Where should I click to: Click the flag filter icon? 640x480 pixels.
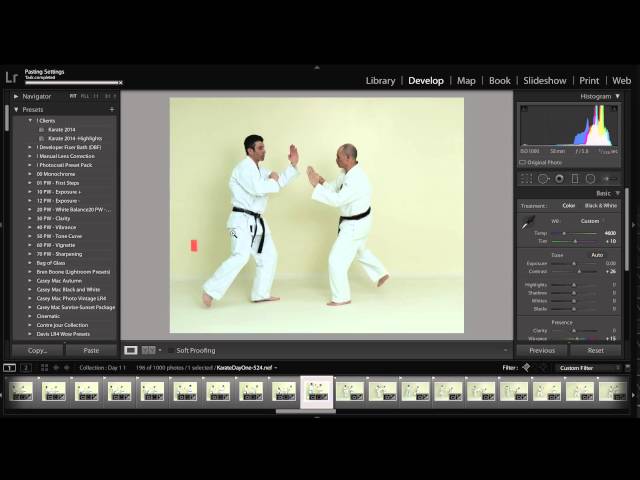(x=527, y=368)
